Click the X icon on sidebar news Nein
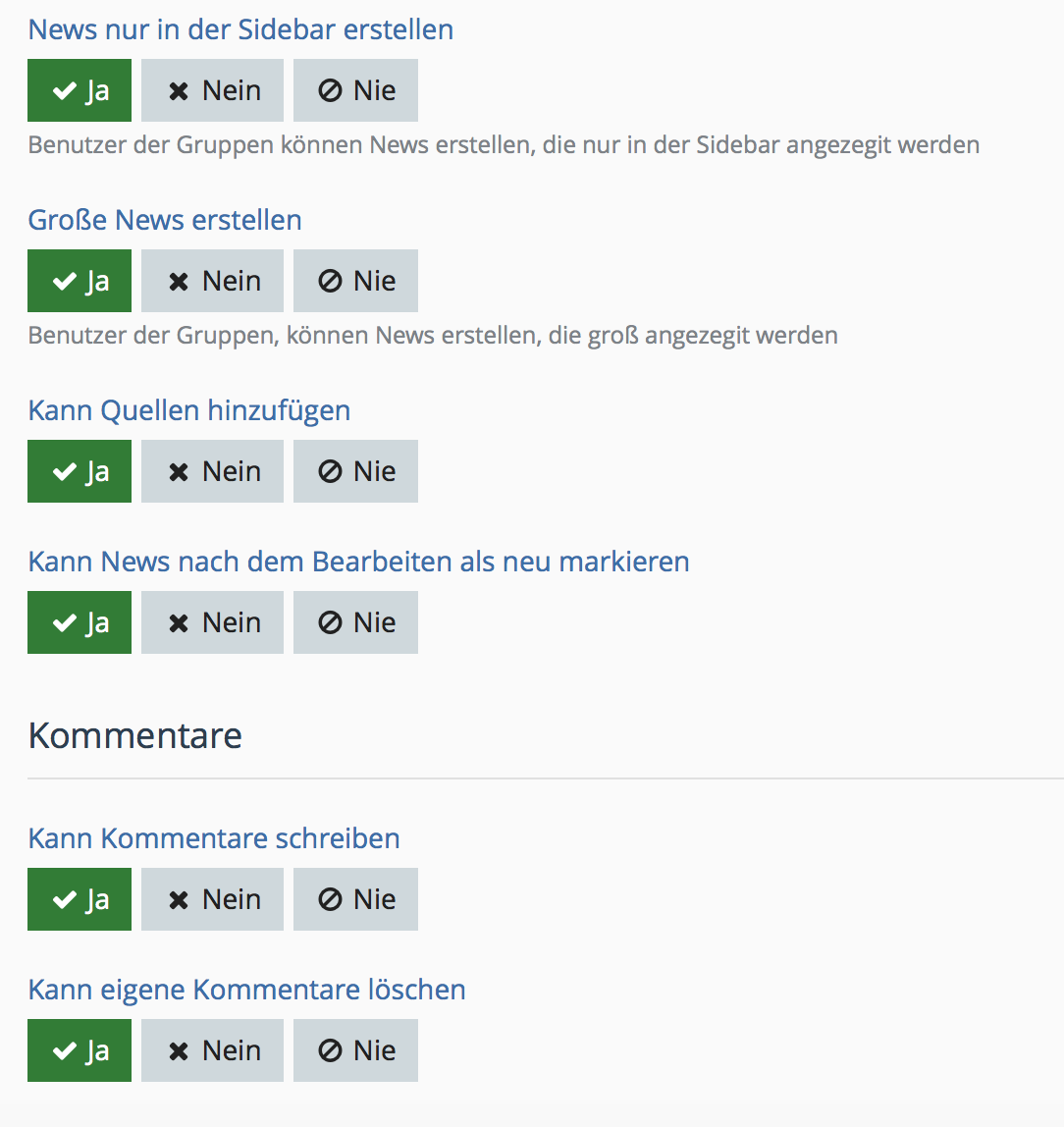 [x=179, y=91]
